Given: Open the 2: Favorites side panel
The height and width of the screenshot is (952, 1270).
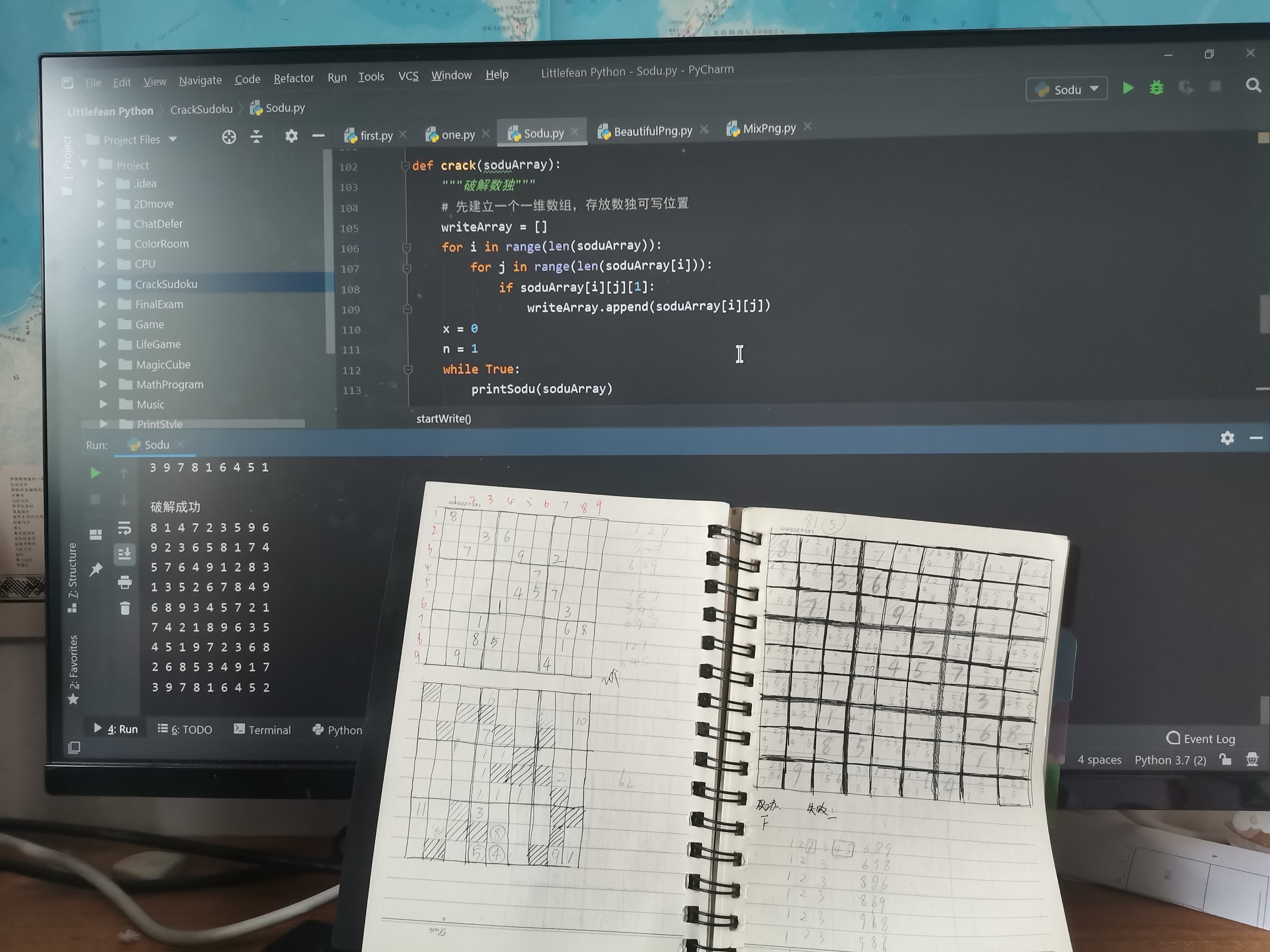Looking at the screenshot, I should (x=73, y=670).
